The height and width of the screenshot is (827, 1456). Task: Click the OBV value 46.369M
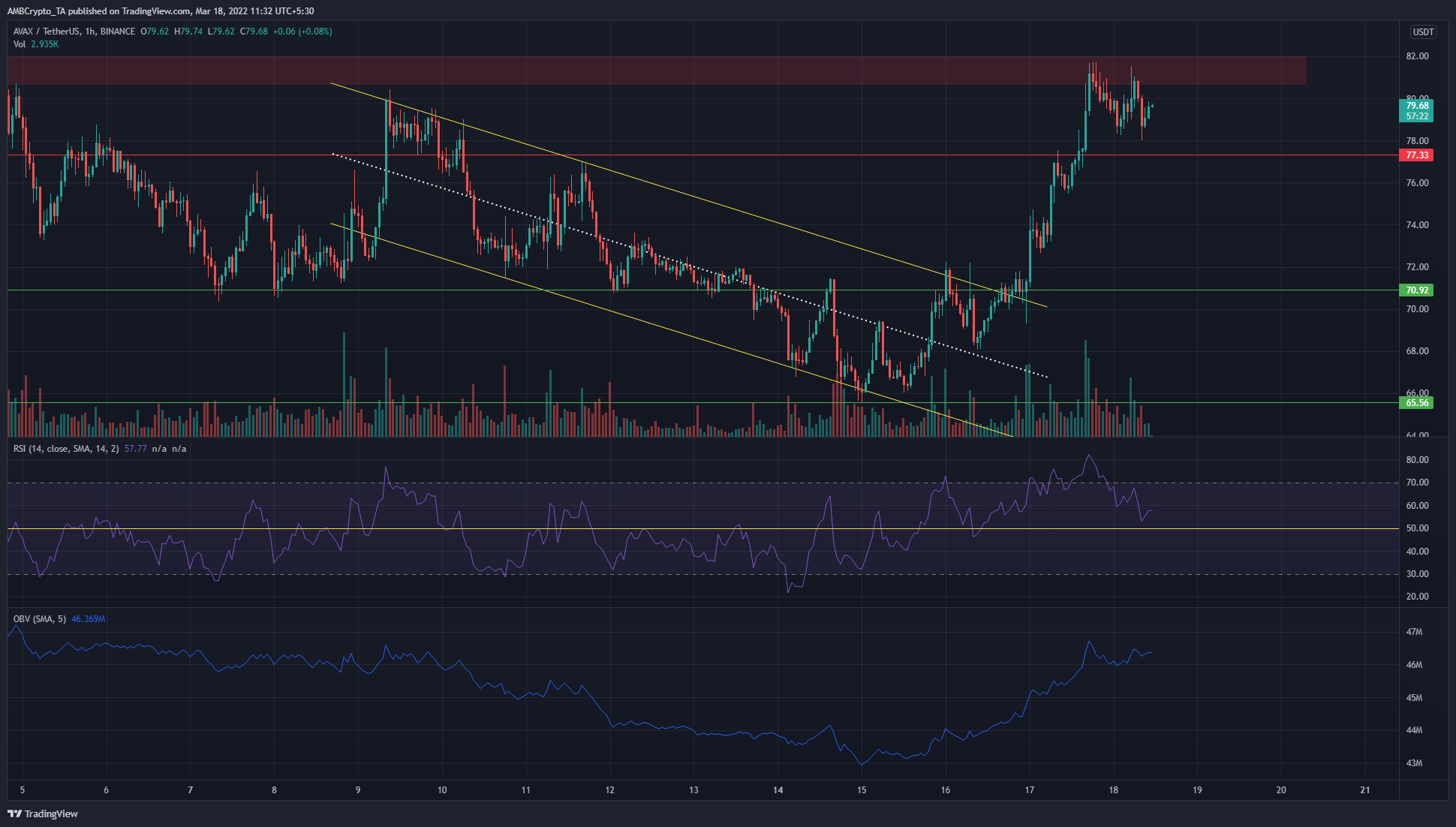(x=88, y=619)
